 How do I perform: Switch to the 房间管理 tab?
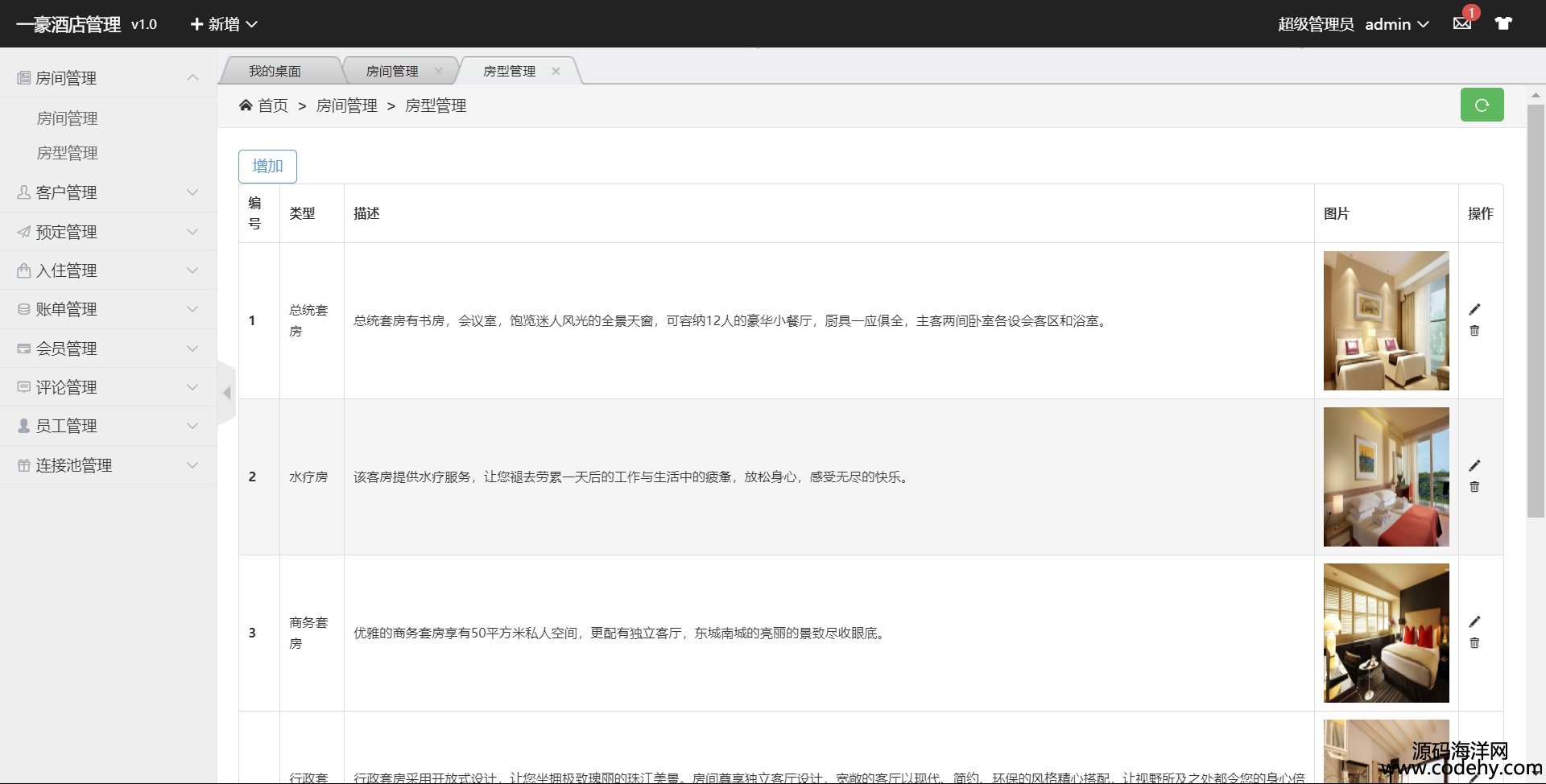392,71
